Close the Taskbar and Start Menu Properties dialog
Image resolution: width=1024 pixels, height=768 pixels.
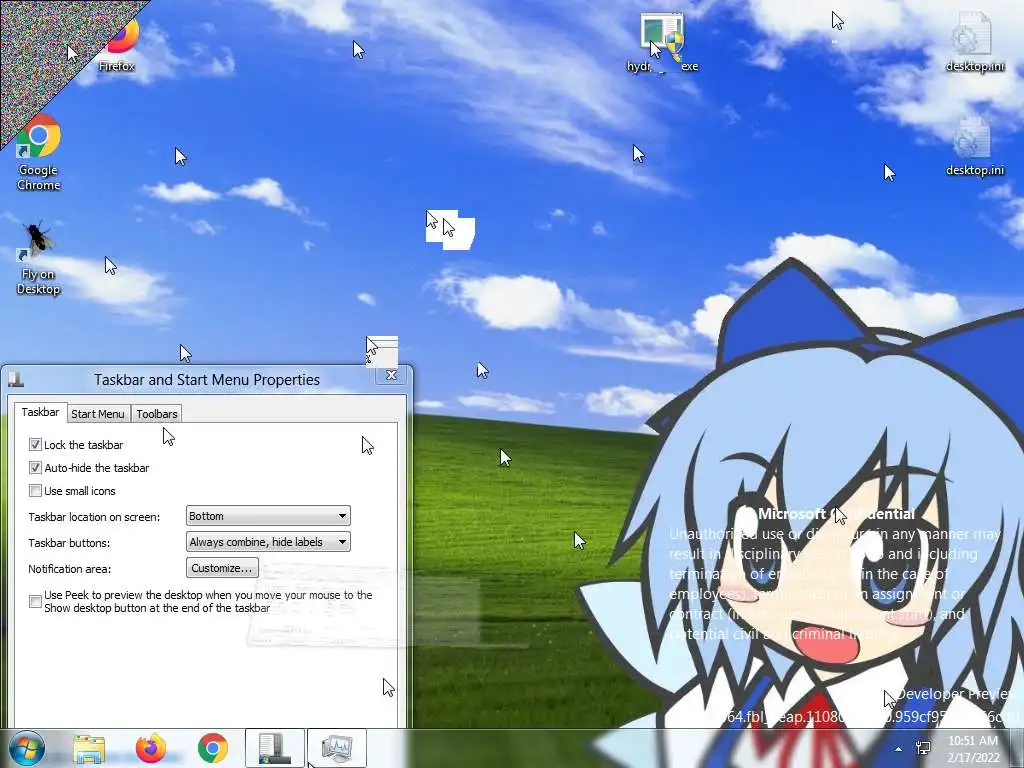(391, 375)
